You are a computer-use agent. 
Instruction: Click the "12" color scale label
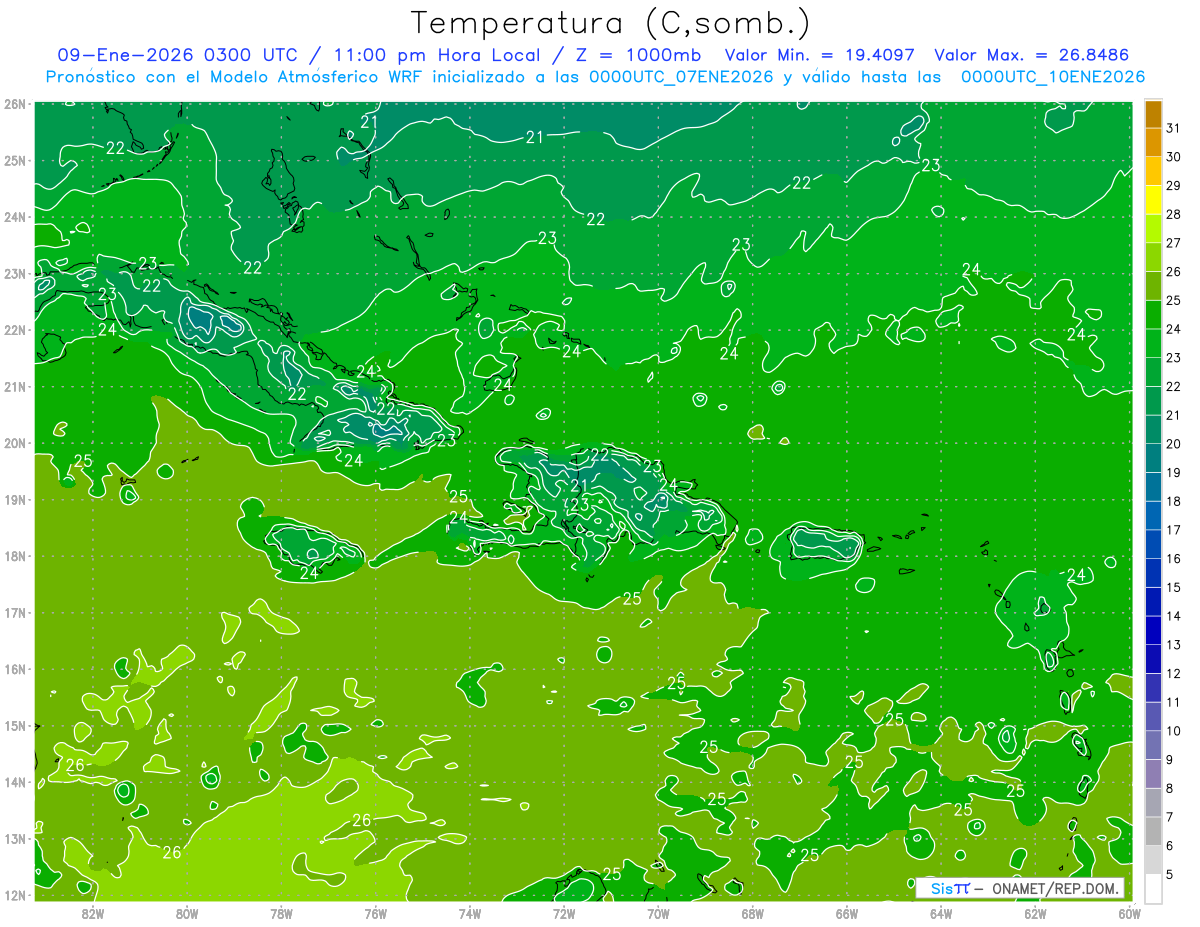[1173, 674]
